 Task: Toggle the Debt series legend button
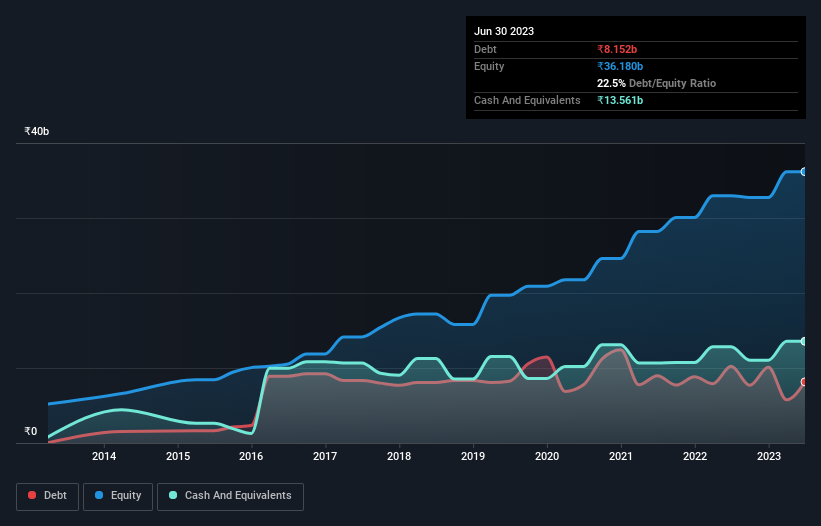[48, 496]
